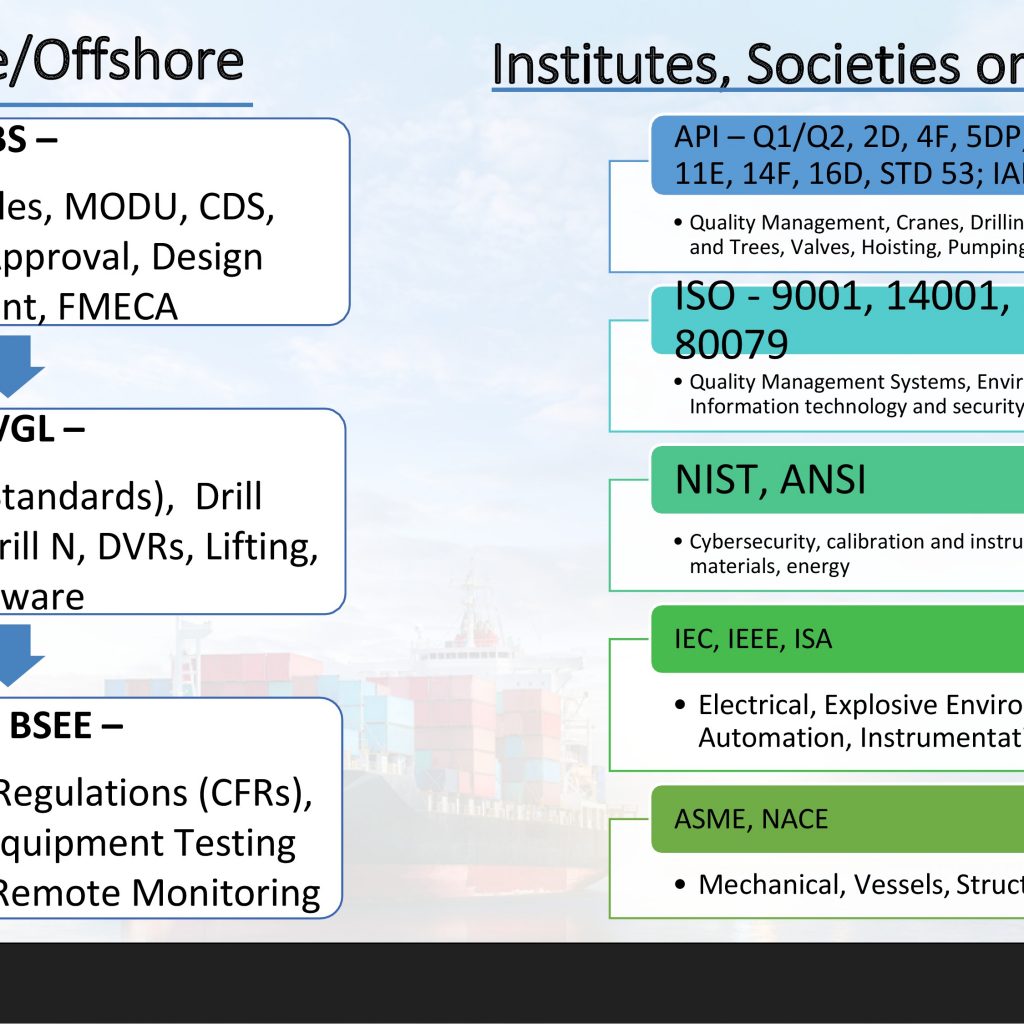The width and height of the screenshot is (1024, 1024).
Task: Click the blue down arrow above 'VGL –' box
Action: [x=14, y=366]
